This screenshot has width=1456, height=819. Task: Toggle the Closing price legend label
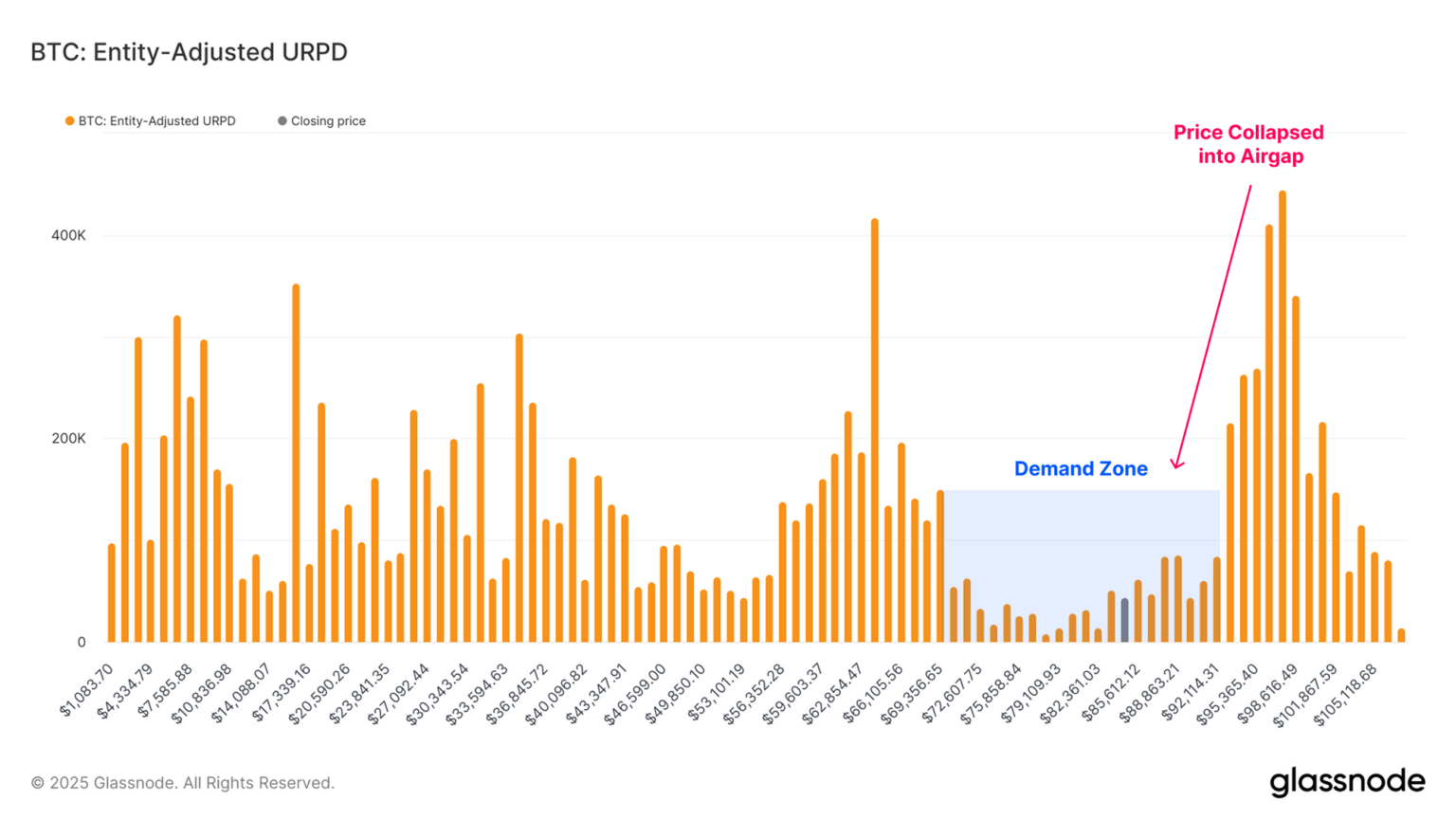coord(328,121)
